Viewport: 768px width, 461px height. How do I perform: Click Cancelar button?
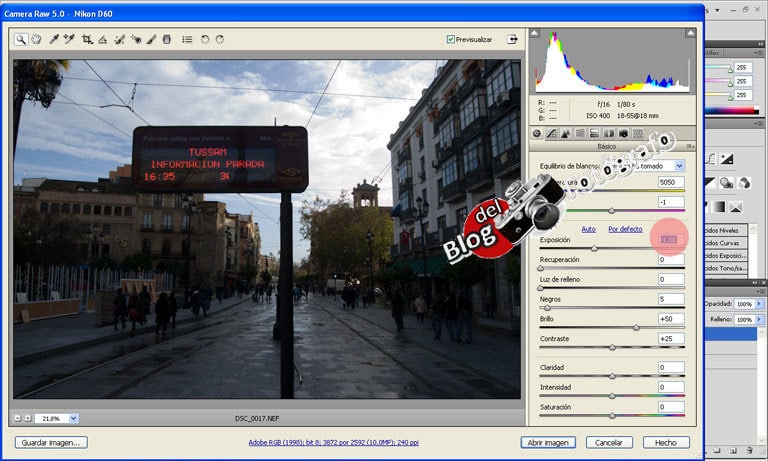pyautogui.click(x=609, y=442)
